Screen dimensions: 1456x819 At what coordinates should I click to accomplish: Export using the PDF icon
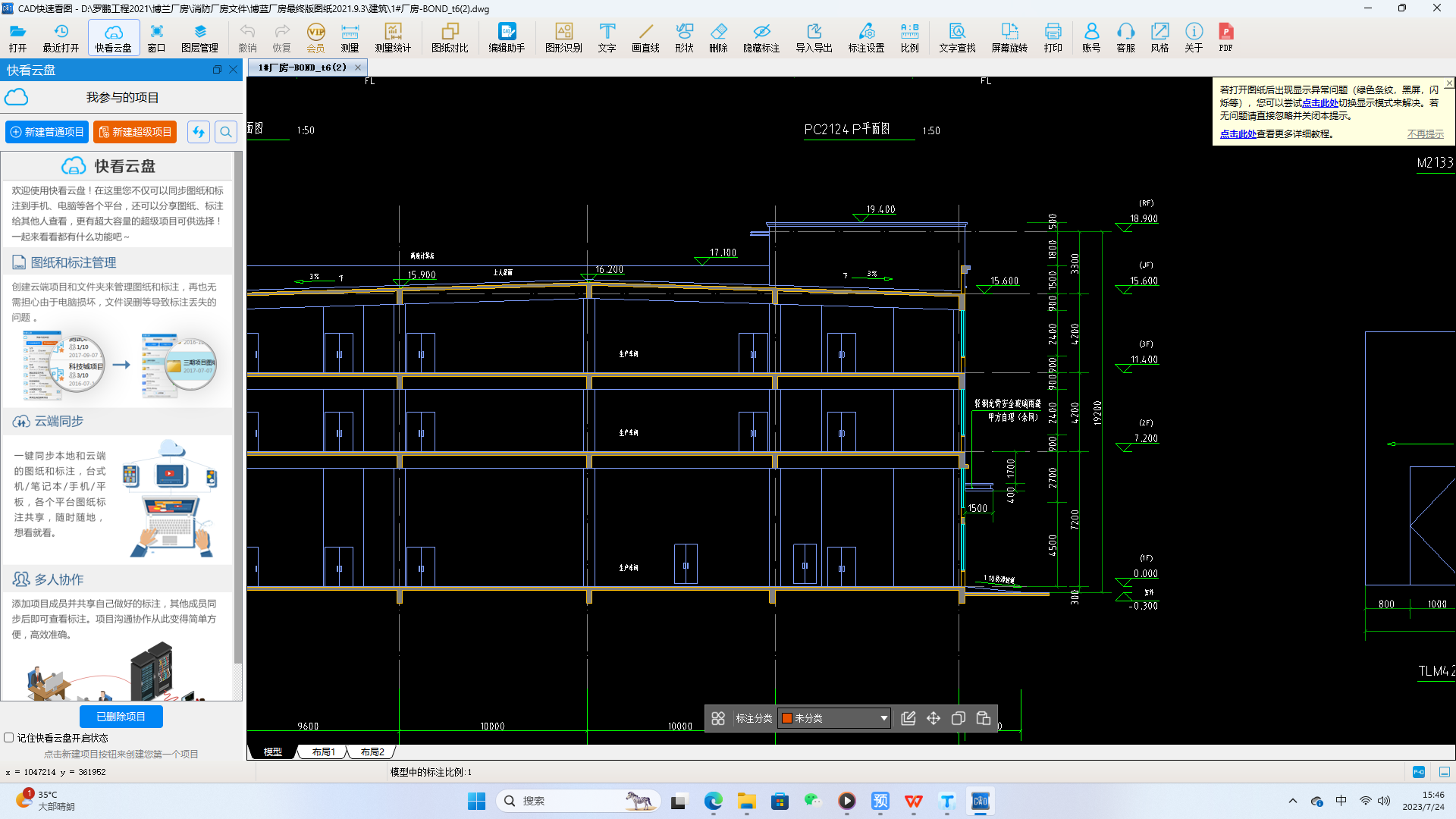(x=1225, y=37)
